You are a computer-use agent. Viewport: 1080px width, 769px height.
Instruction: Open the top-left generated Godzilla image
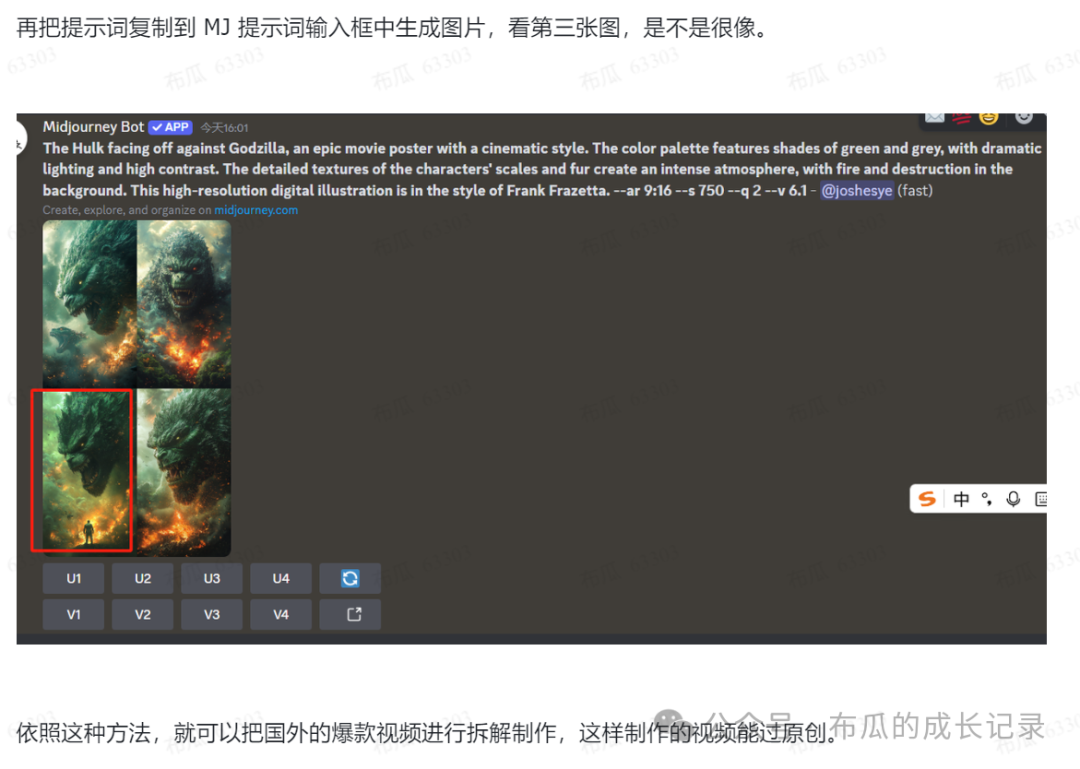(90, 304)
